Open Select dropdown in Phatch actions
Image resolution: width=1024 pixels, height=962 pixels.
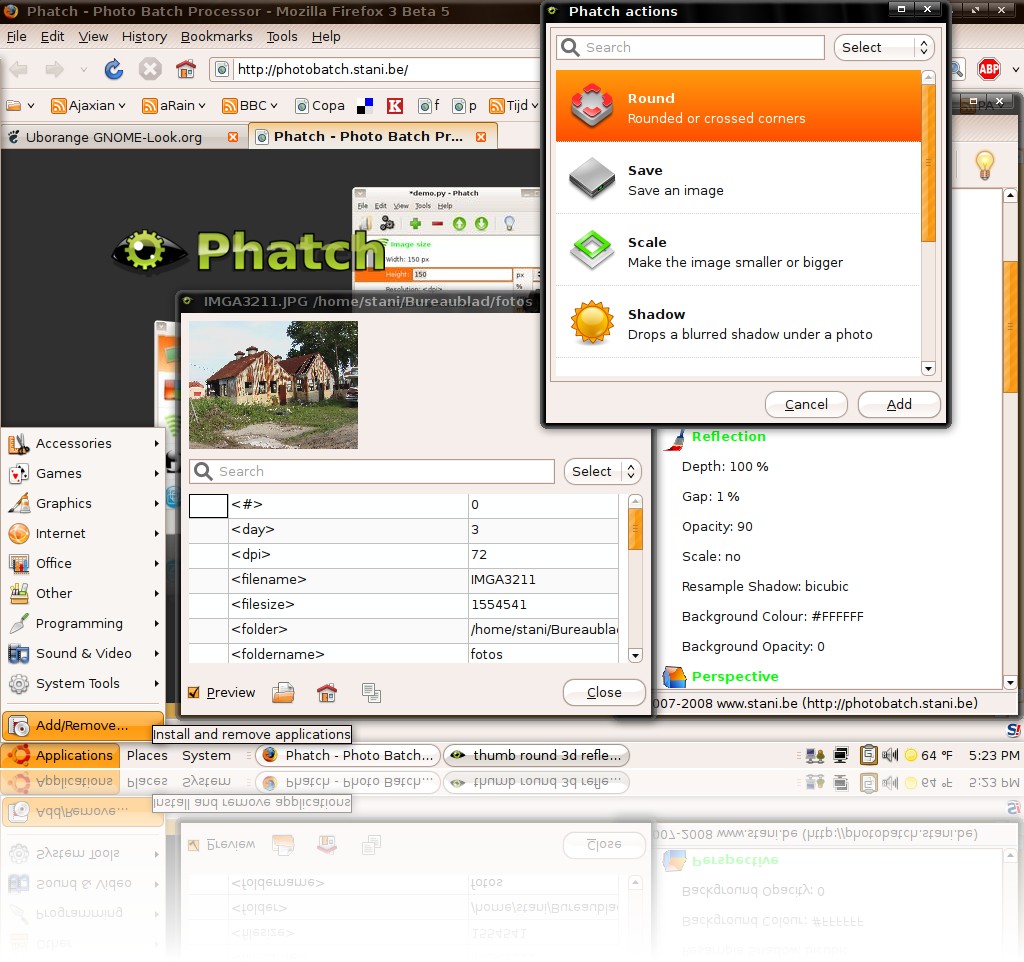[x=884, y=48]
